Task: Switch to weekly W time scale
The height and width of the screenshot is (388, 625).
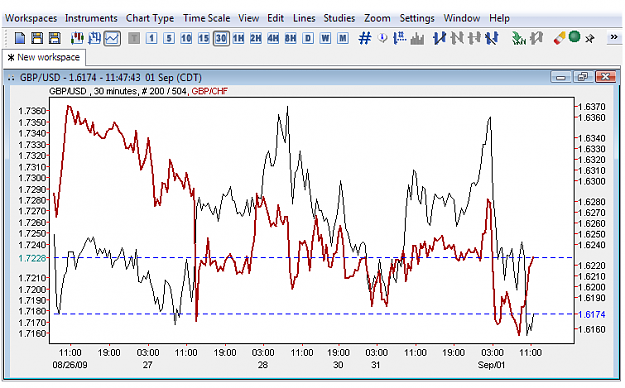Action: click(325, 39)
